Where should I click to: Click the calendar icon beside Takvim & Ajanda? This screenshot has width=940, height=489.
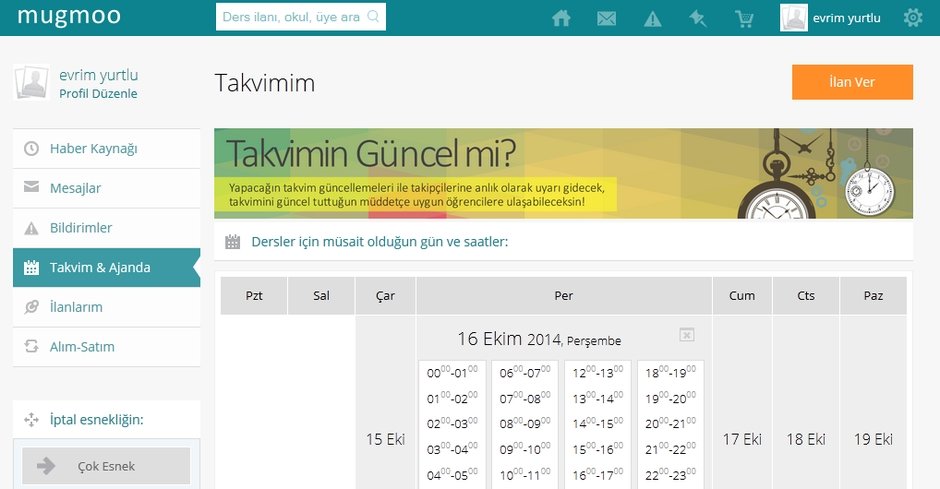pos(31,267)
